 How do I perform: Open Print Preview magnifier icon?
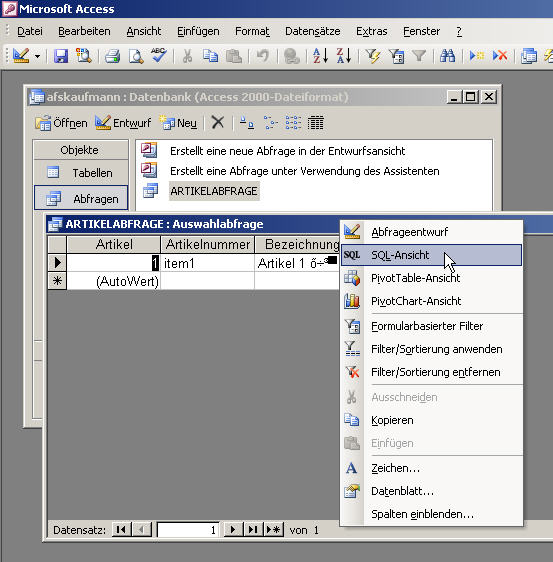(136, 56)
